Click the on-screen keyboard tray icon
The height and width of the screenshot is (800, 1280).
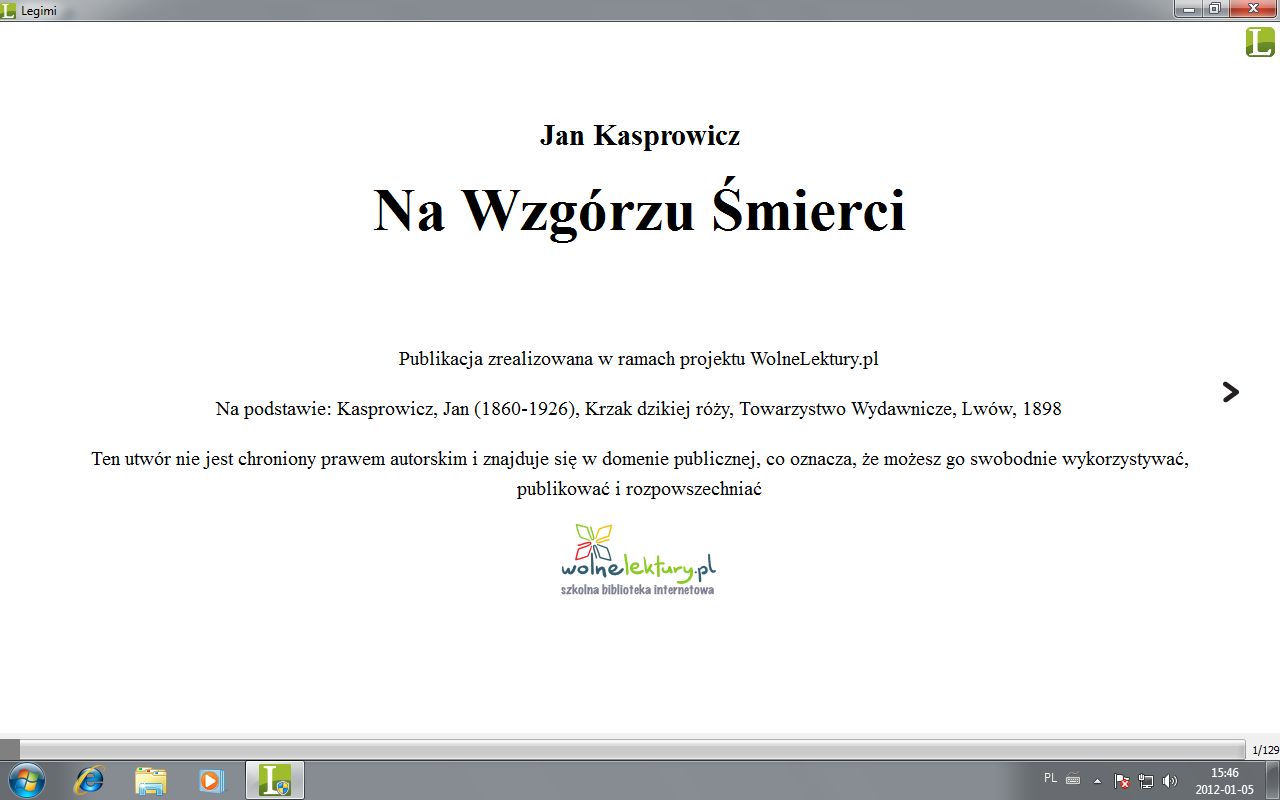(x=1073, y=779)
